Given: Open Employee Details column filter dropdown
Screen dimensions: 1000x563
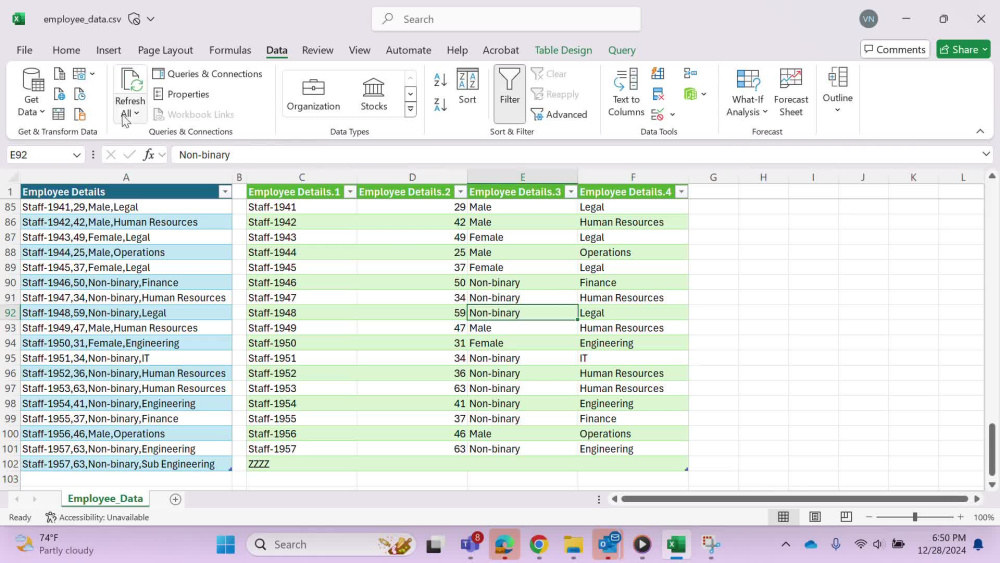Looking at the screenshot, I should point(224,192).
